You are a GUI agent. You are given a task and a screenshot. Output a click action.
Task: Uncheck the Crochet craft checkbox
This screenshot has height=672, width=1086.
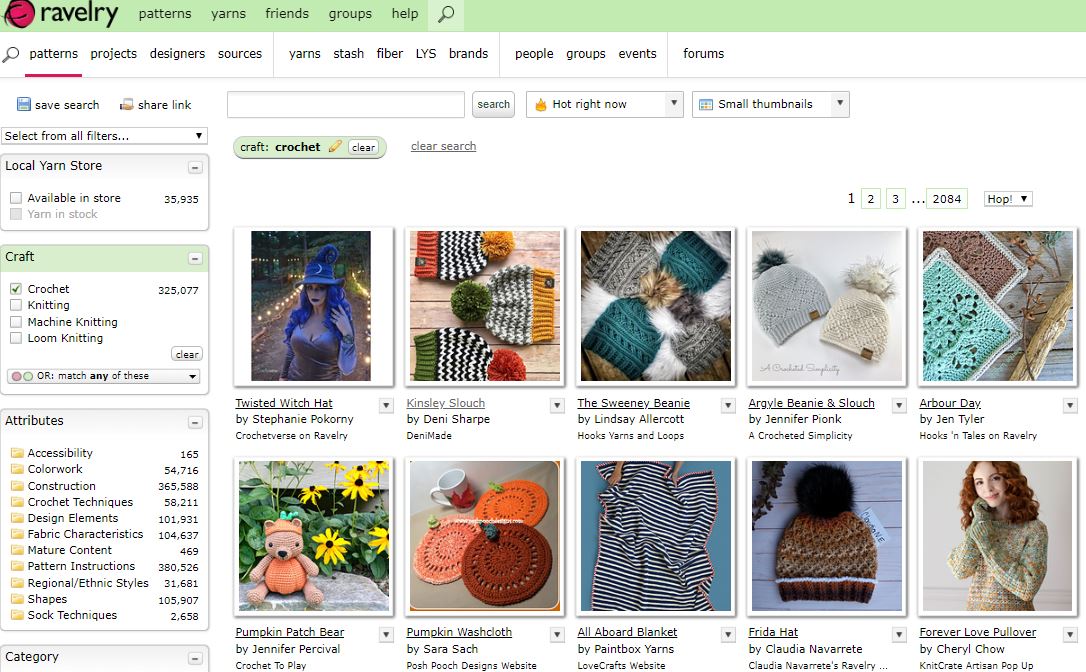[x=16, y=289]
